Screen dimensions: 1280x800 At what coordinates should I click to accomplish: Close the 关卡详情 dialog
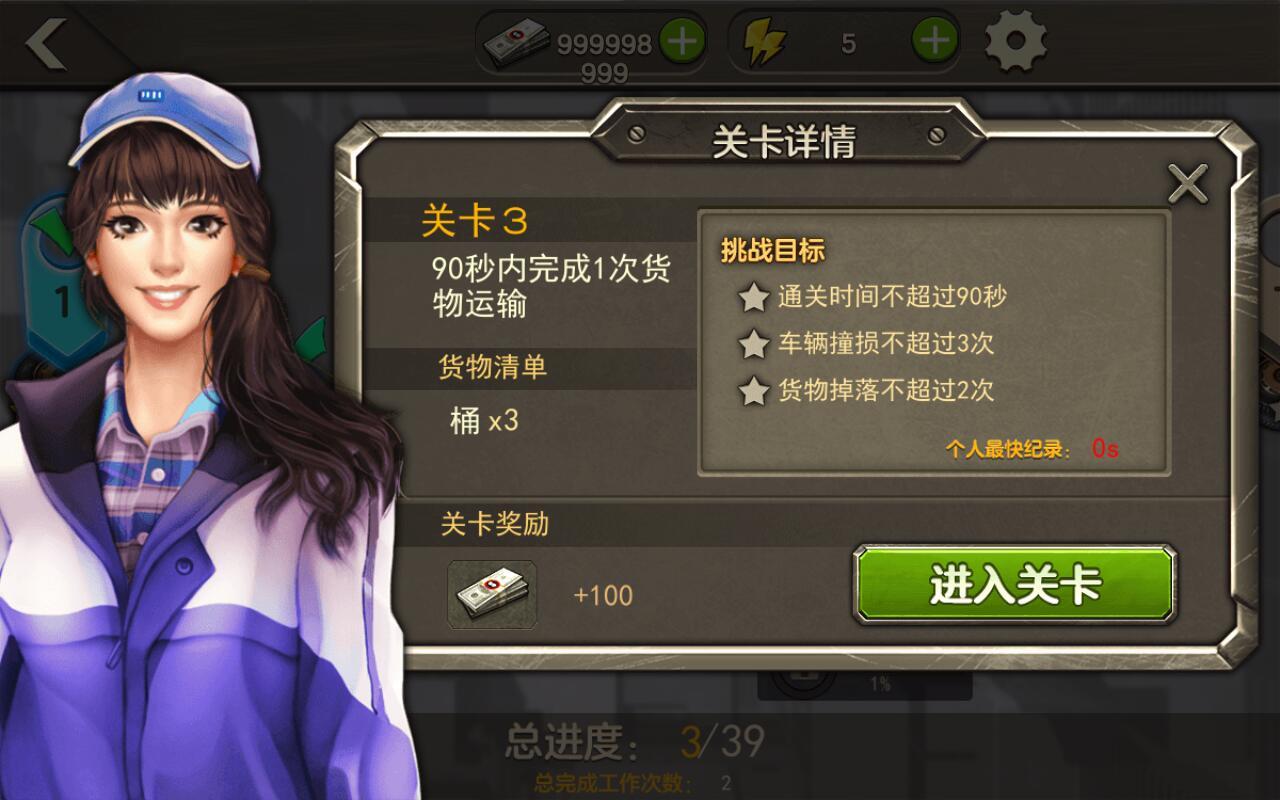[x=1188, y=183]
